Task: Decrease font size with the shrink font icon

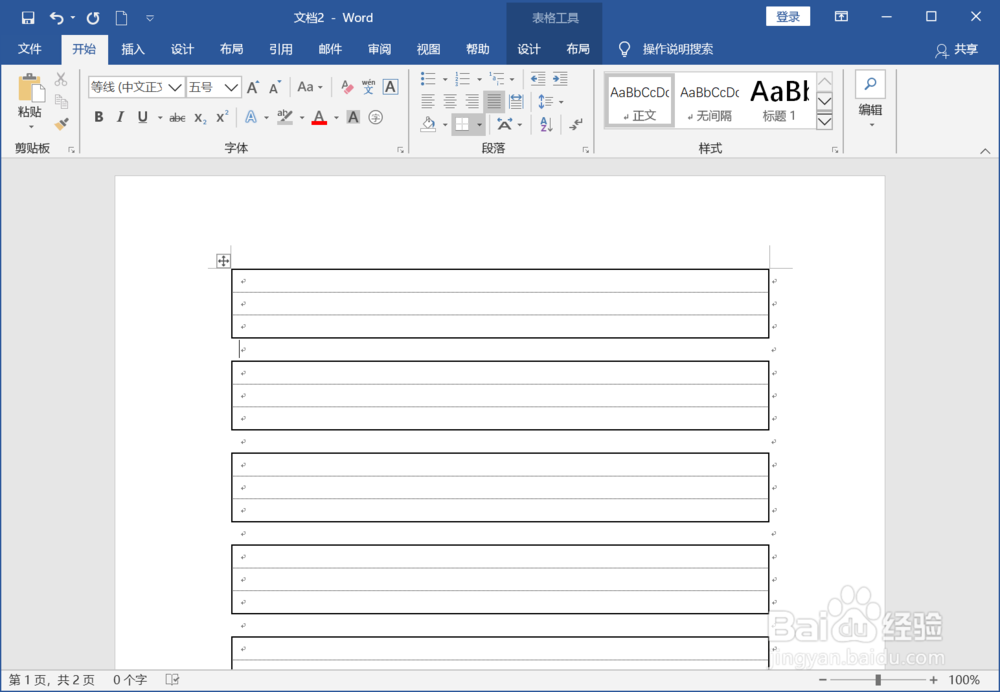Action: pyautogui.click(x=275, y=87)
